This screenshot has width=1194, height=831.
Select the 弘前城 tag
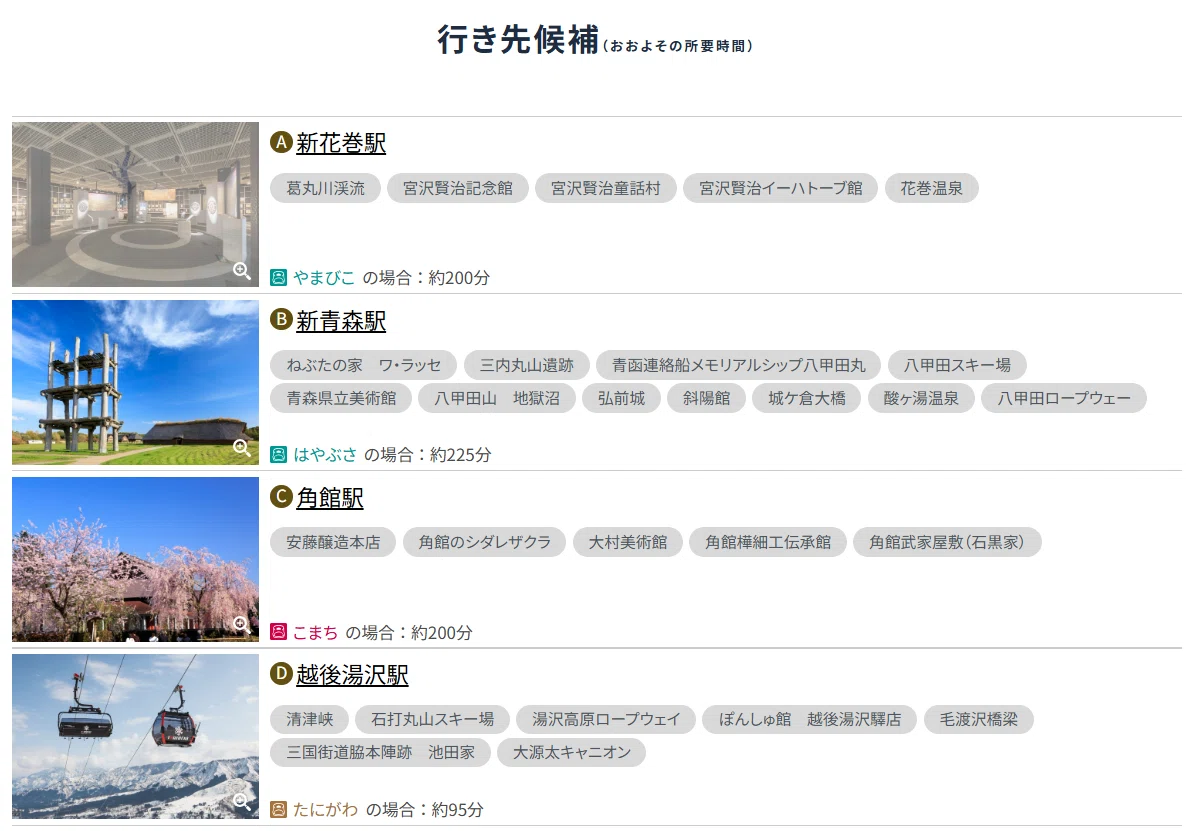621,398
